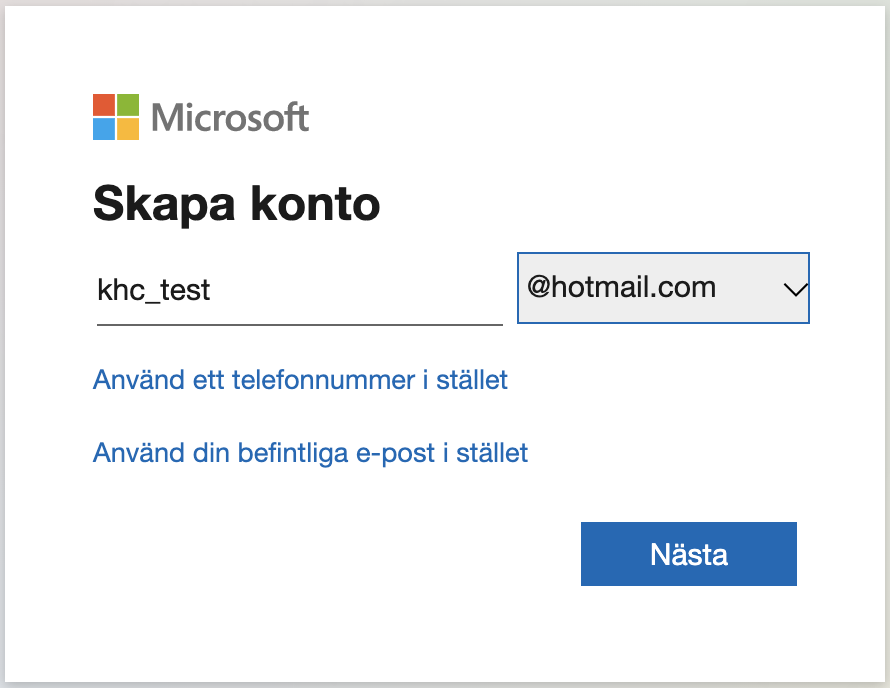The width and height of the screenshot is (890, 688).
Task: Click the gray Microsoft wordmark
Action: point(230,118)
